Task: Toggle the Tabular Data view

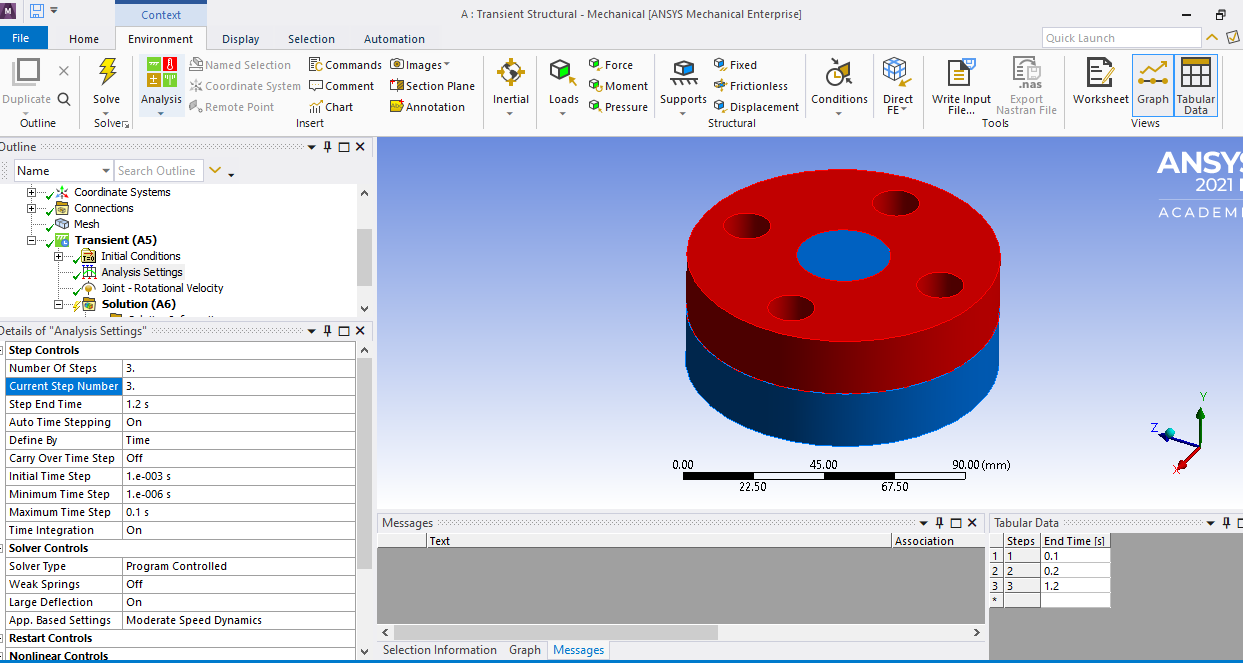Action: point(1196,86)
